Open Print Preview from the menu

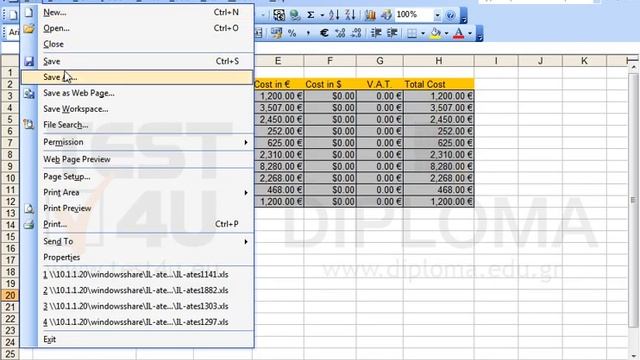[137, 208]
